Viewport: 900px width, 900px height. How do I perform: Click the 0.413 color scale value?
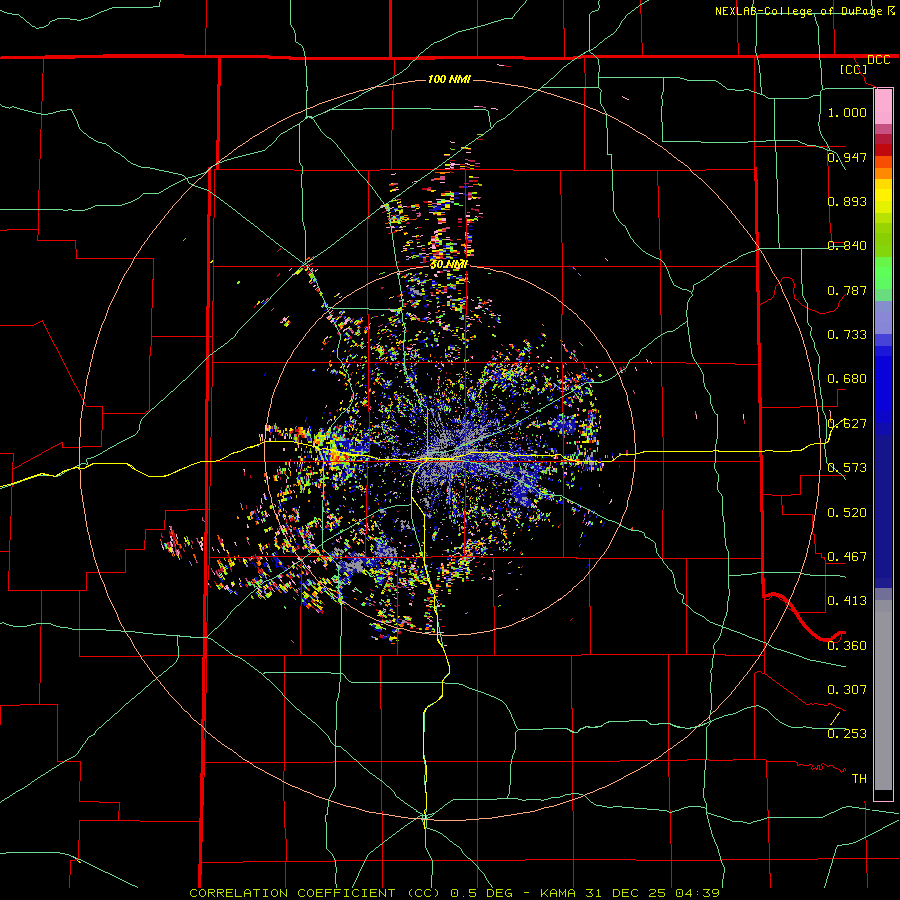(847, 601)
